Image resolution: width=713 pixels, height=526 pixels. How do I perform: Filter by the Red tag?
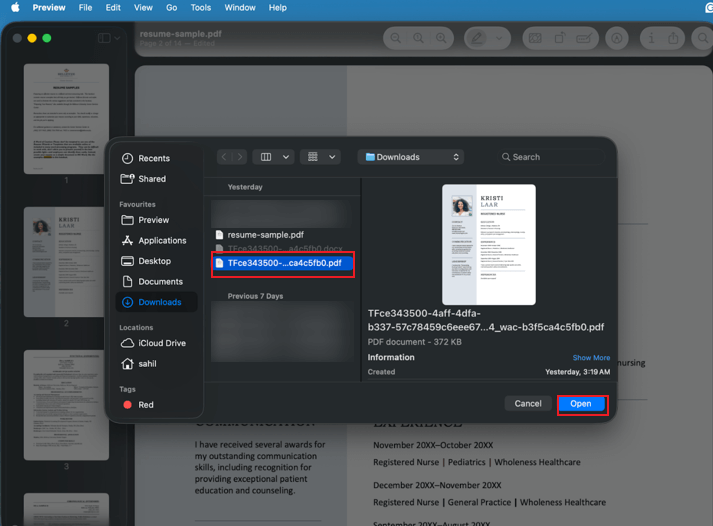(x=155, y=405)
